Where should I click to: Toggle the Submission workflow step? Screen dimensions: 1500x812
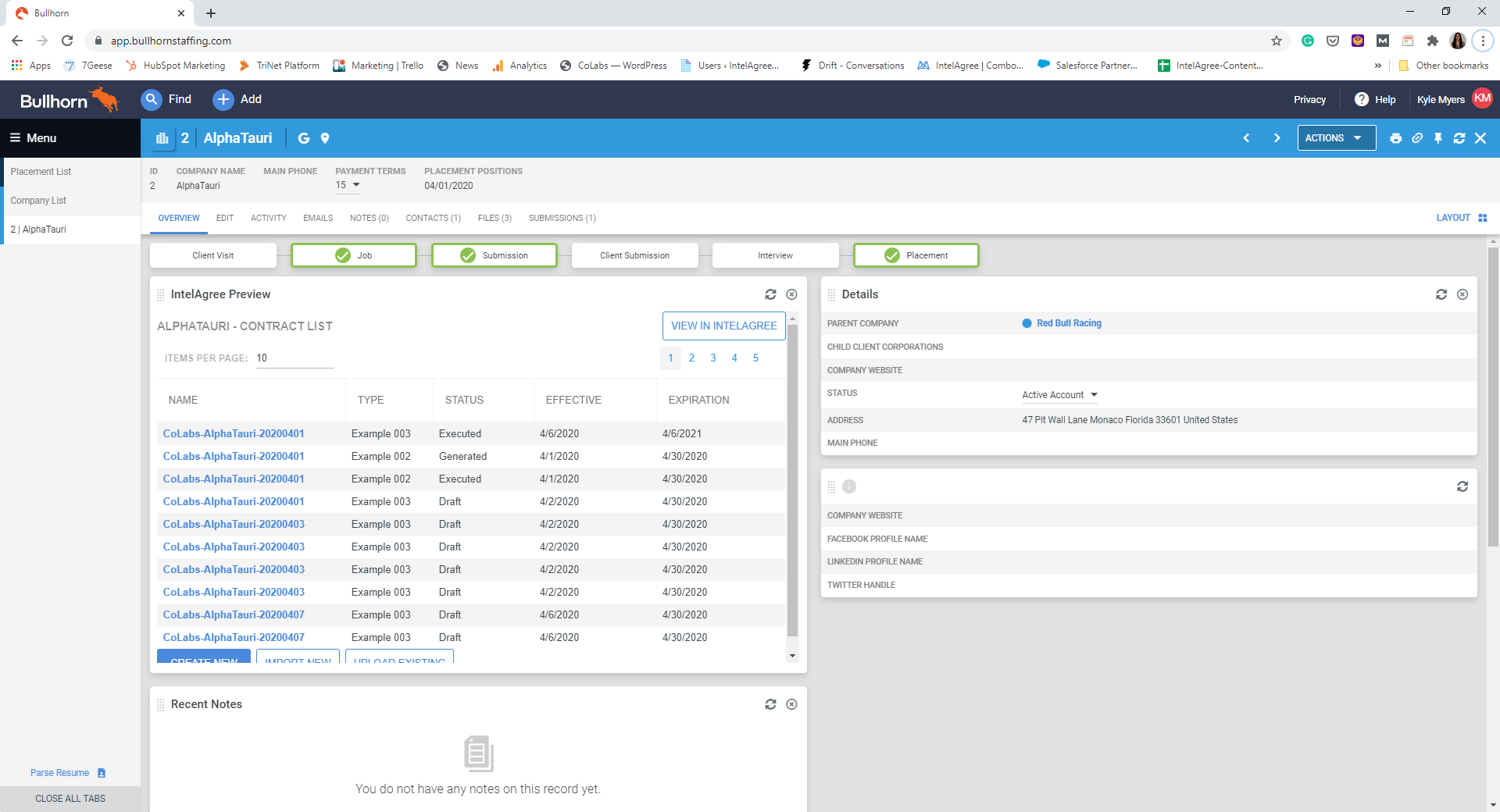pos(495,255)
